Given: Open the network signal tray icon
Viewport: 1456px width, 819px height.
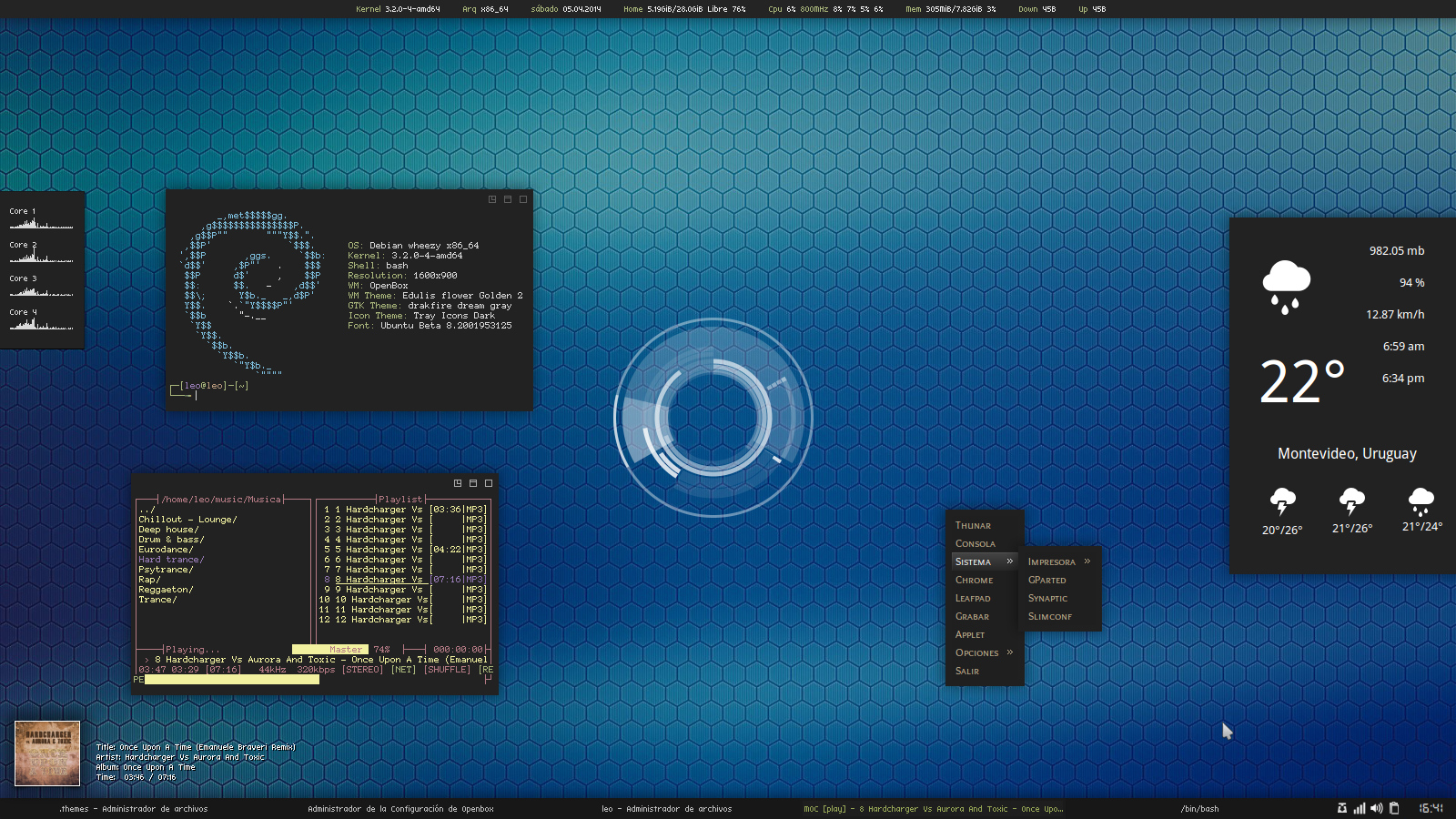Looking at the screenshot, I should click(1360, 808).
